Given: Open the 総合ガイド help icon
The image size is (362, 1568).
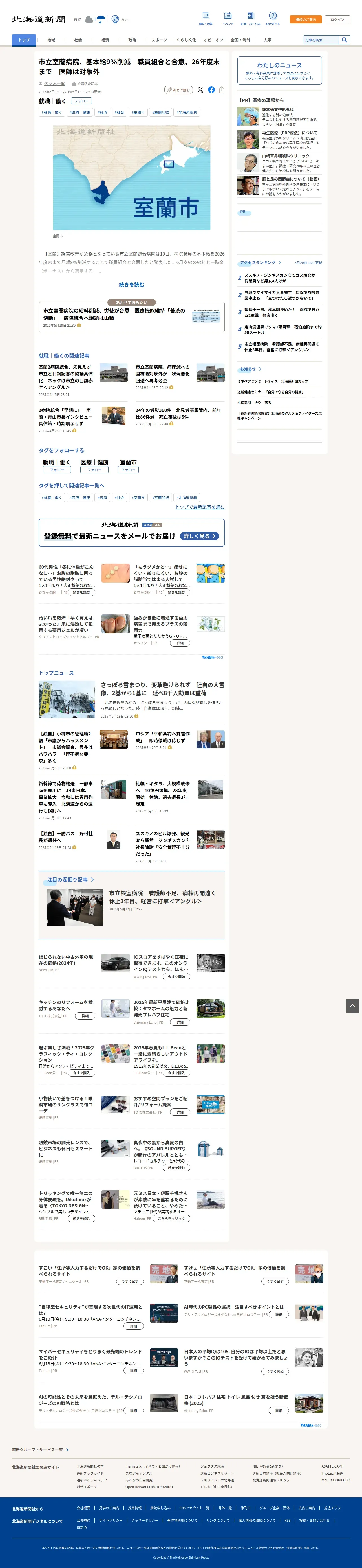Looking at the screenshot, I should click(273, 15).
